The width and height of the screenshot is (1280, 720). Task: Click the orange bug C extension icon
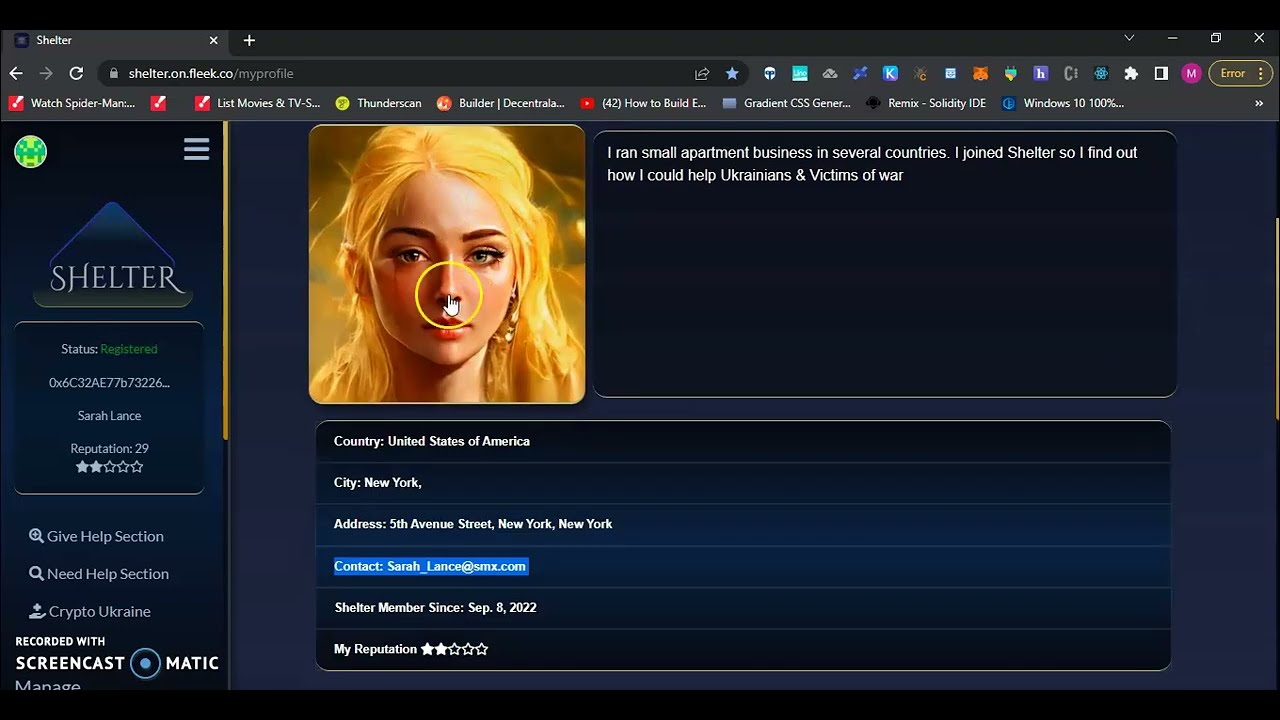pos(921,73)
